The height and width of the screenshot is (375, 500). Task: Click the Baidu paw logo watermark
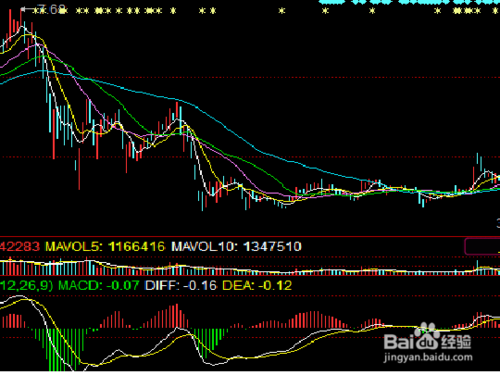tap(426, 336)
